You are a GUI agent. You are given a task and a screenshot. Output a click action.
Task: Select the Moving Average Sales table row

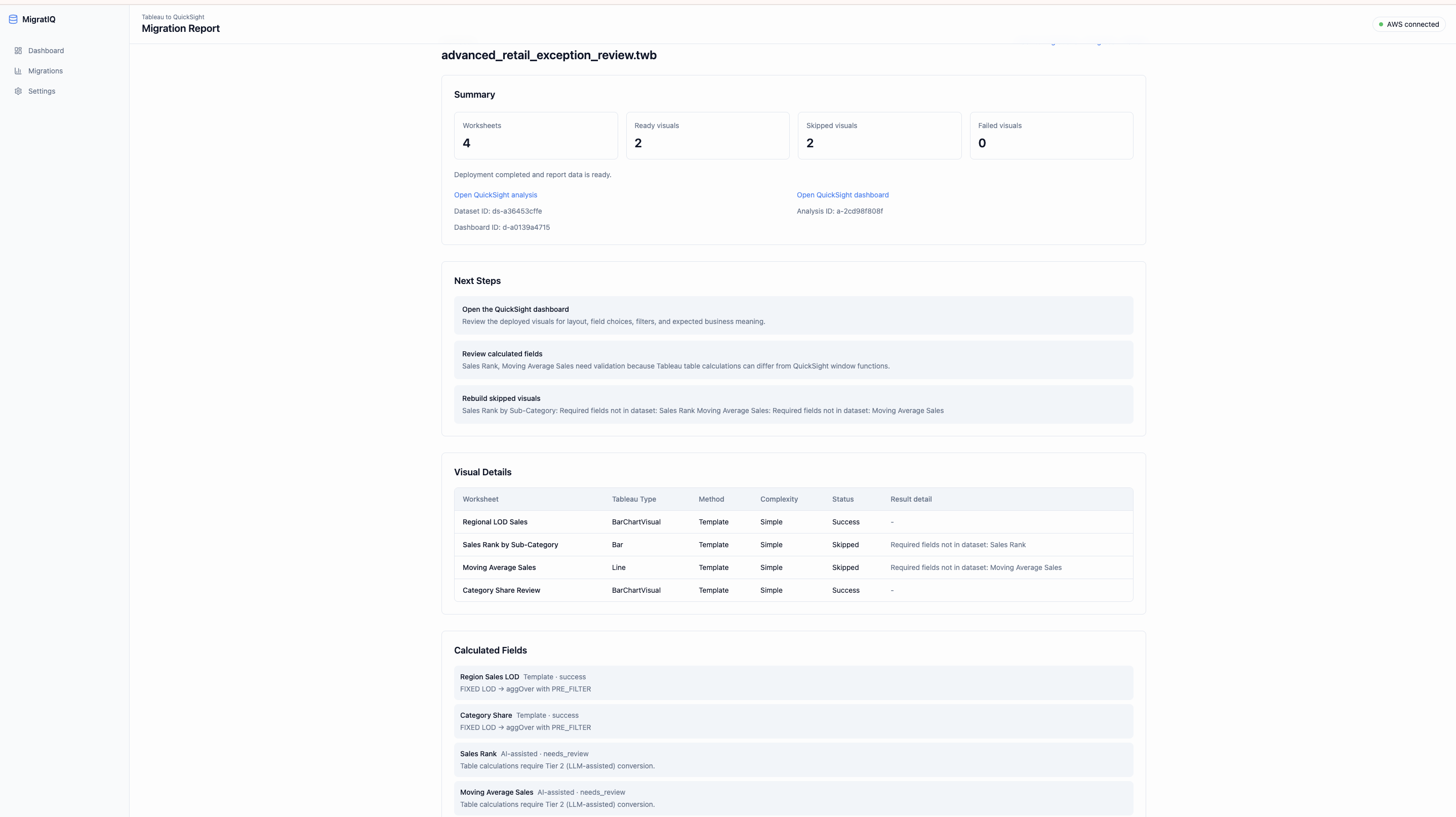point(794,568)
